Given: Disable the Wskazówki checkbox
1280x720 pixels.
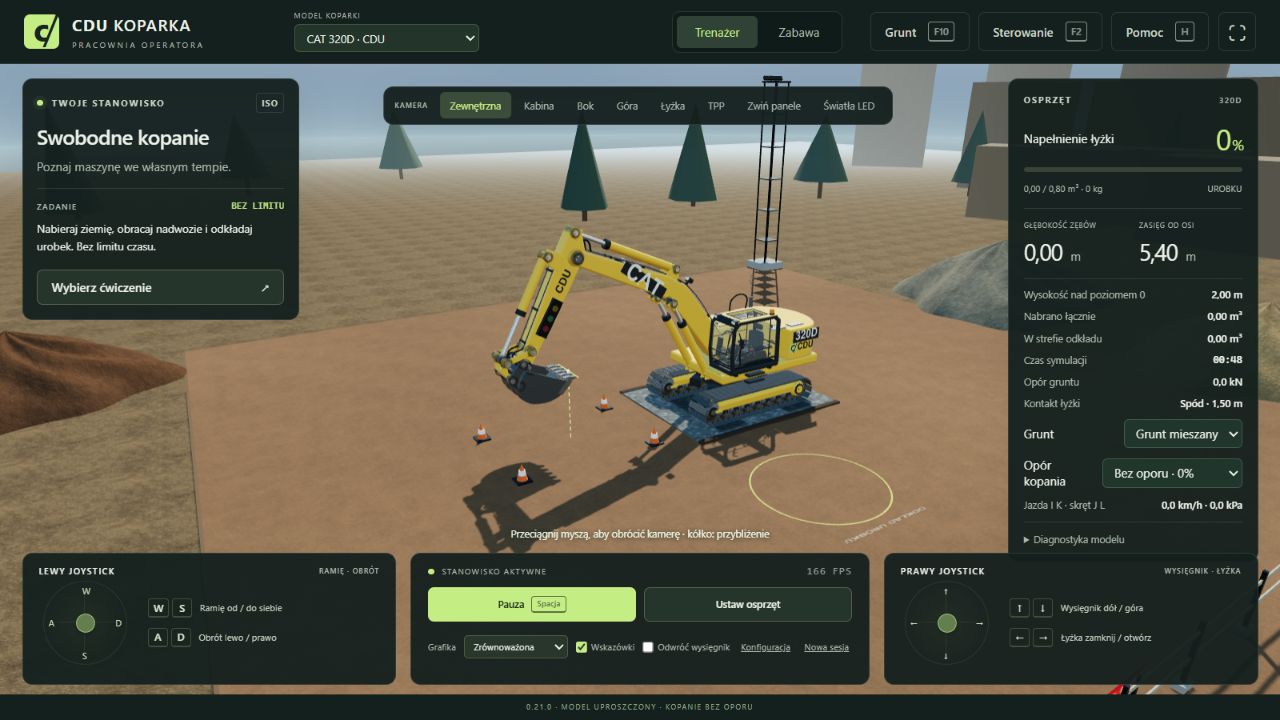Looking at the screenshot, I should coord(581,647).
